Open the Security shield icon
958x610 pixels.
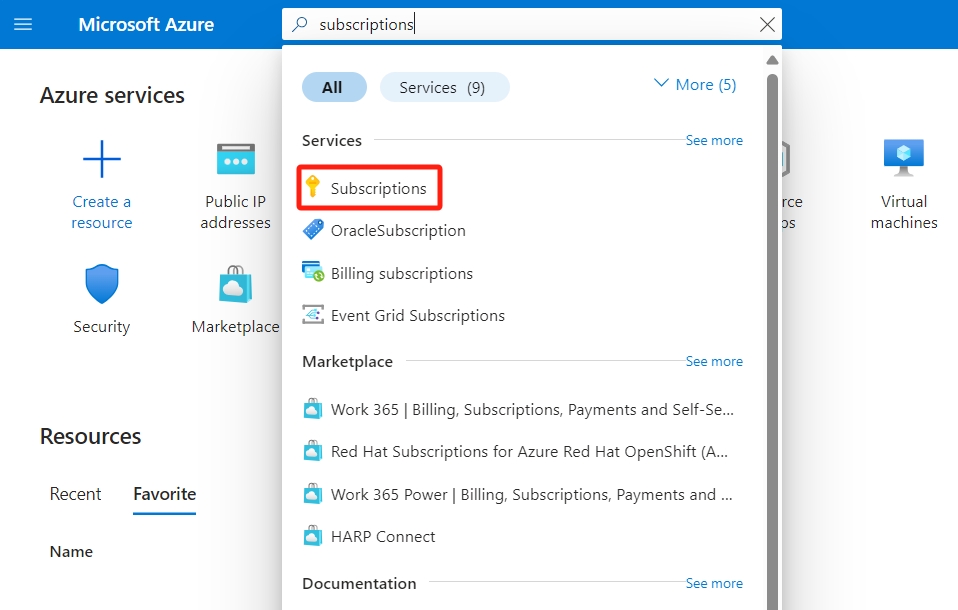coord(101,285)
